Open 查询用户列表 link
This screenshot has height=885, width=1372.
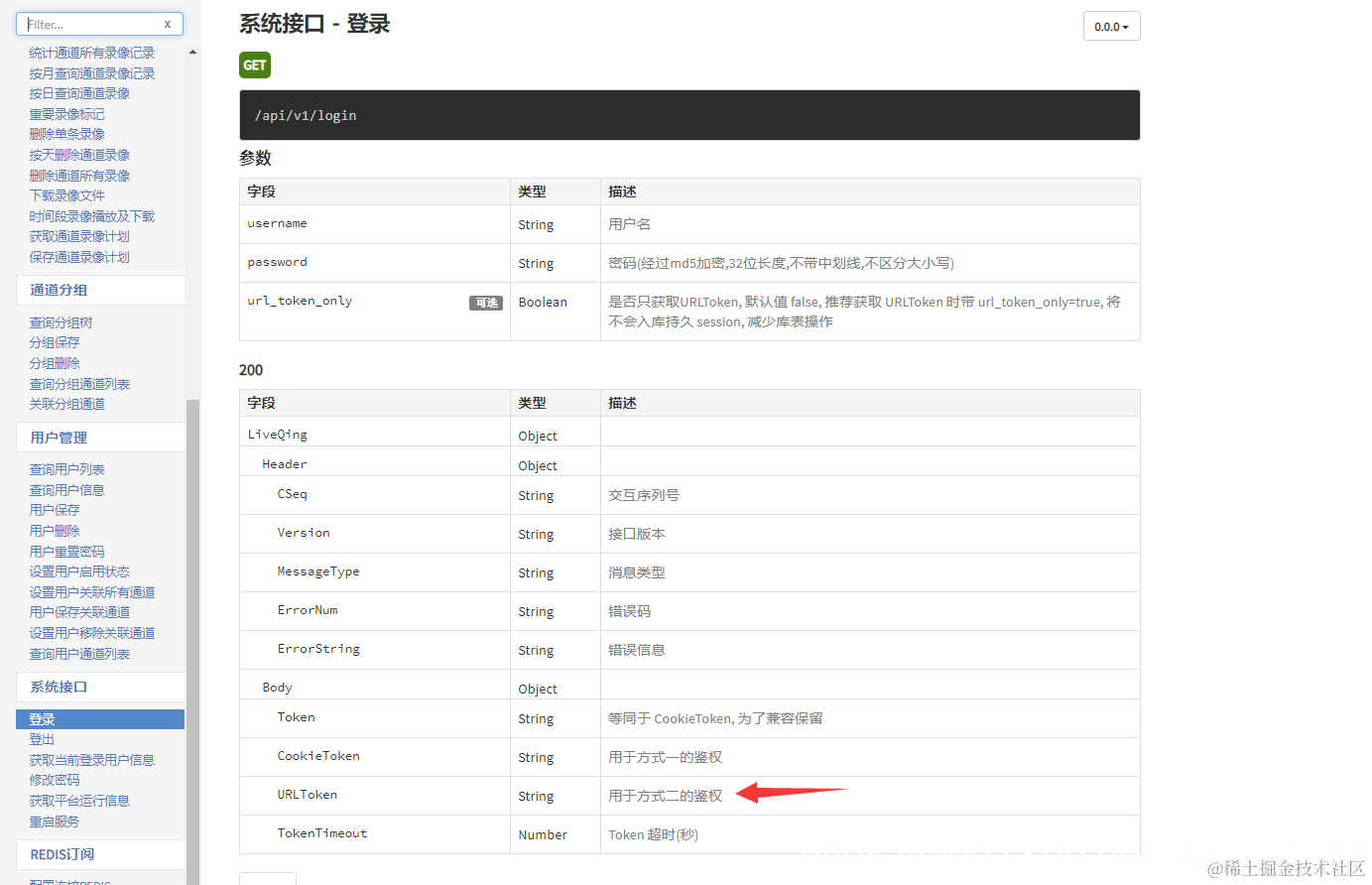pyautogui.click(x=66, y=469)
